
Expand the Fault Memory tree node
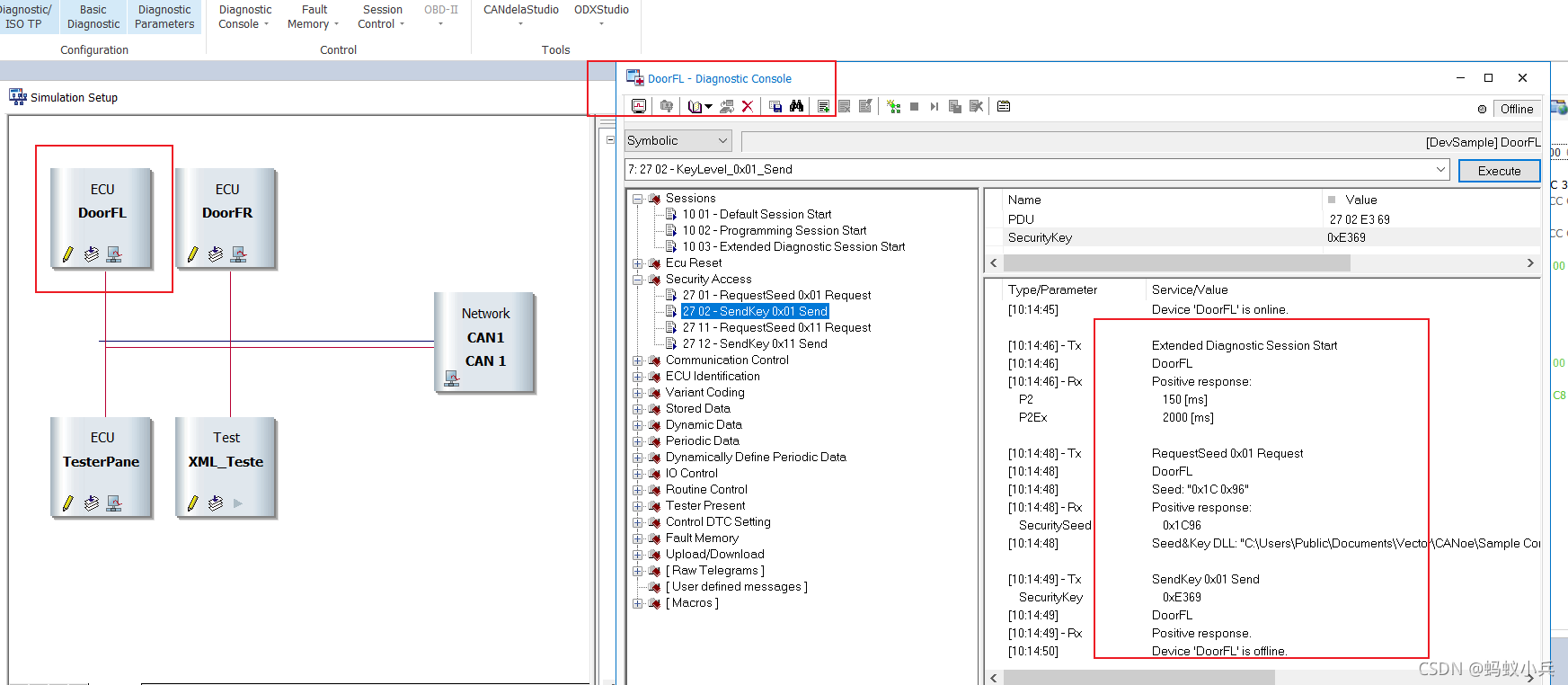coord(637,538)
